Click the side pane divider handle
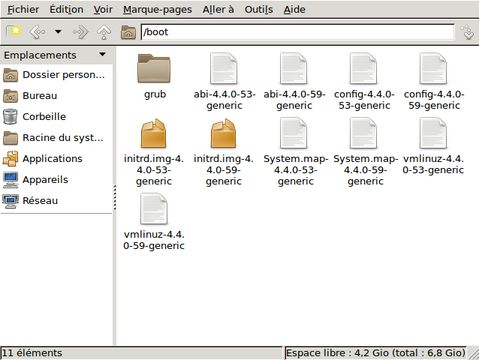 115,197
